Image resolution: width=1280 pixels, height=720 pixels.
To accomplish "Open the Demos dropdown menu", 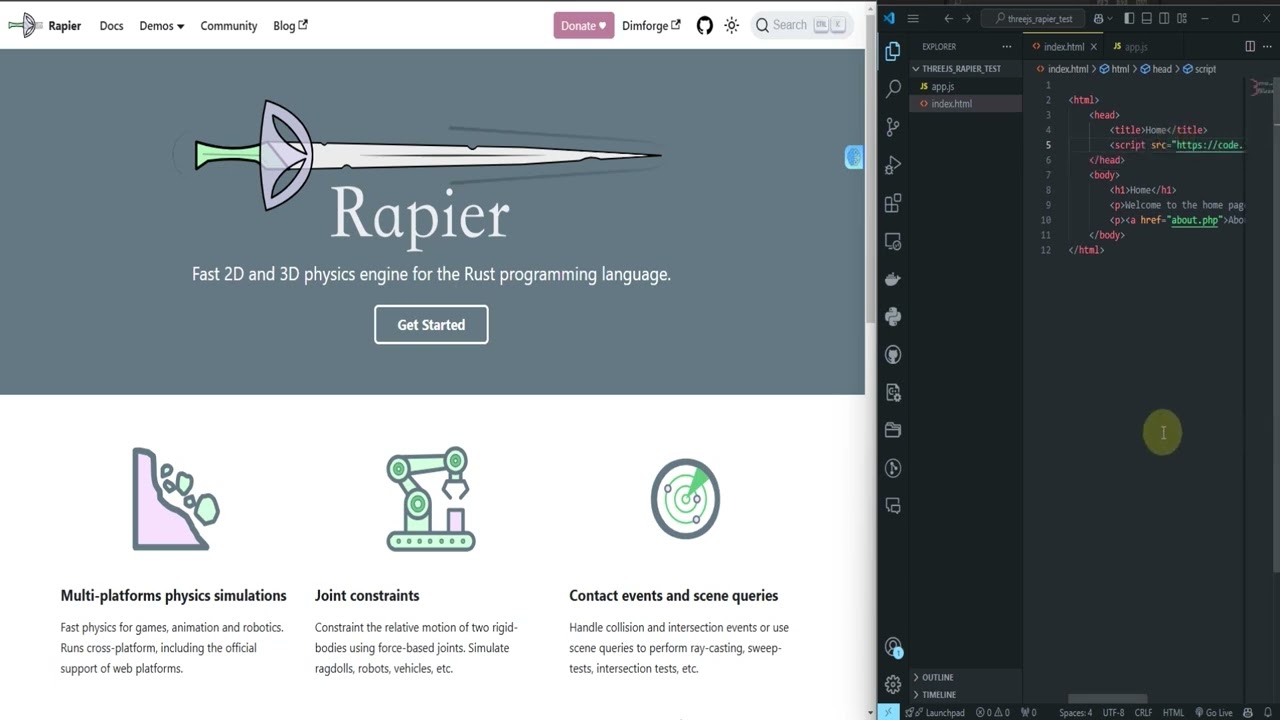I will pyautogui.click(x=161, y=26).
